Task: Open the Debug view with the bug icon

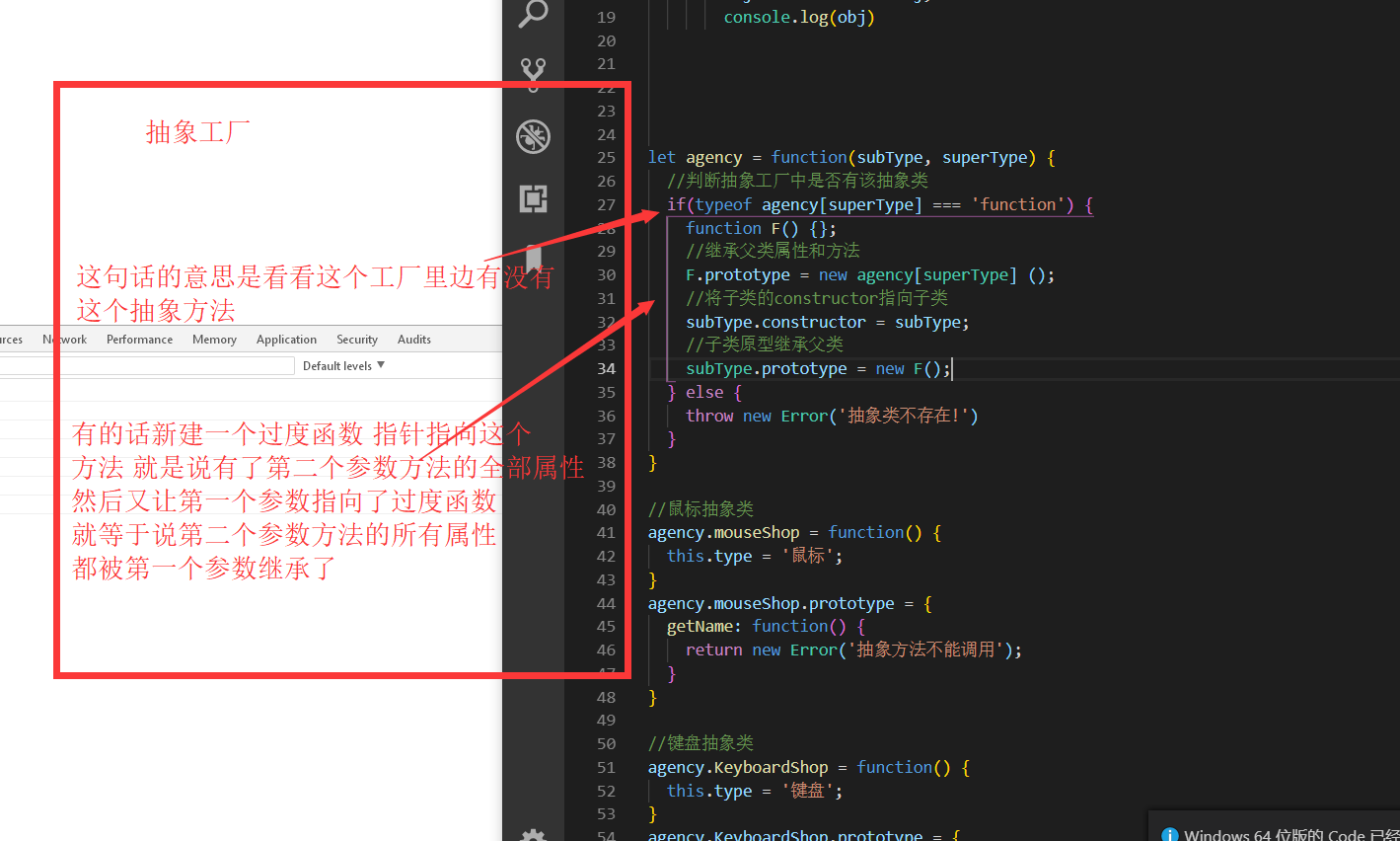Action: pyautogui.click(x=533, y=136)
